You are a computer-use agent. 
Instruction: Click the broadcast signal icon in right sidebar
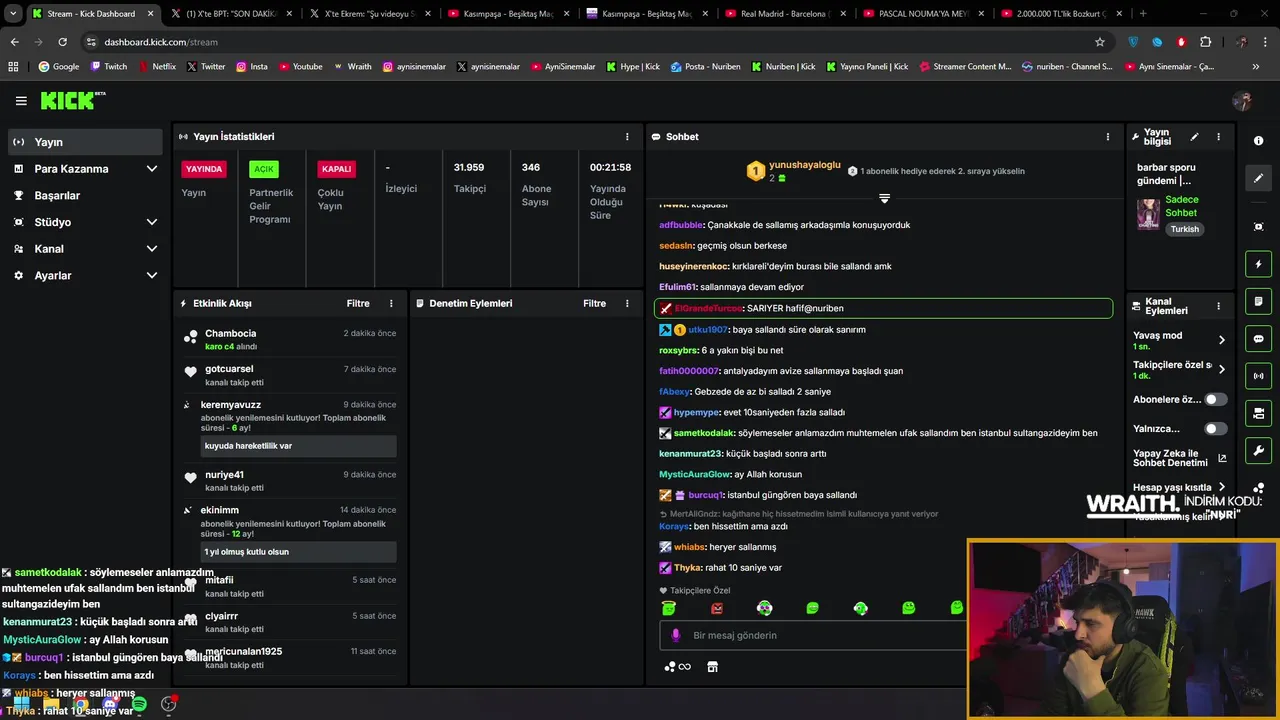[1259, 376]
